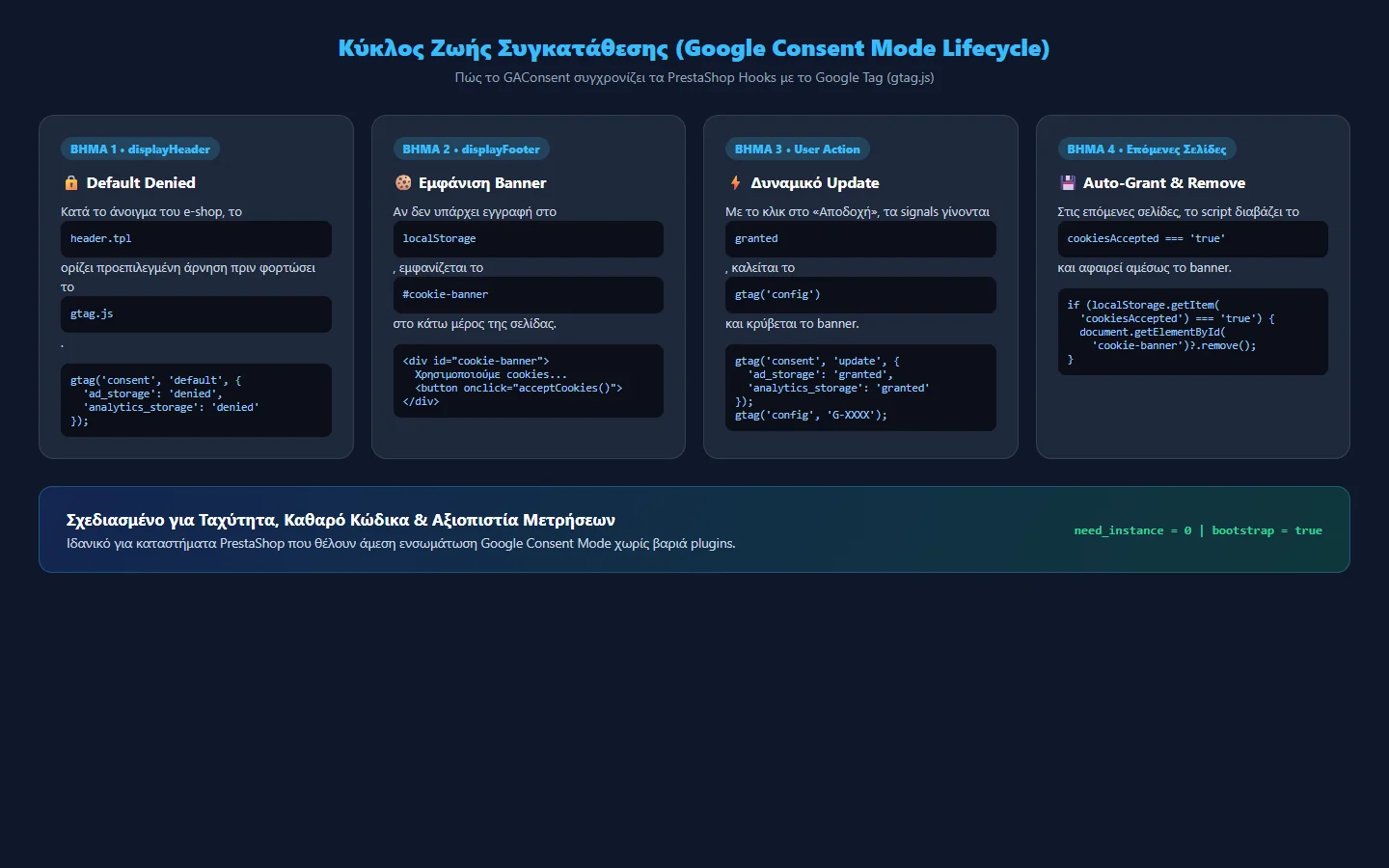The image size is (1389, 868).
Task: Click the ΒΗΜΑ 4 • Επόμενες Σελίδες badge
Action: [1147, 149]
